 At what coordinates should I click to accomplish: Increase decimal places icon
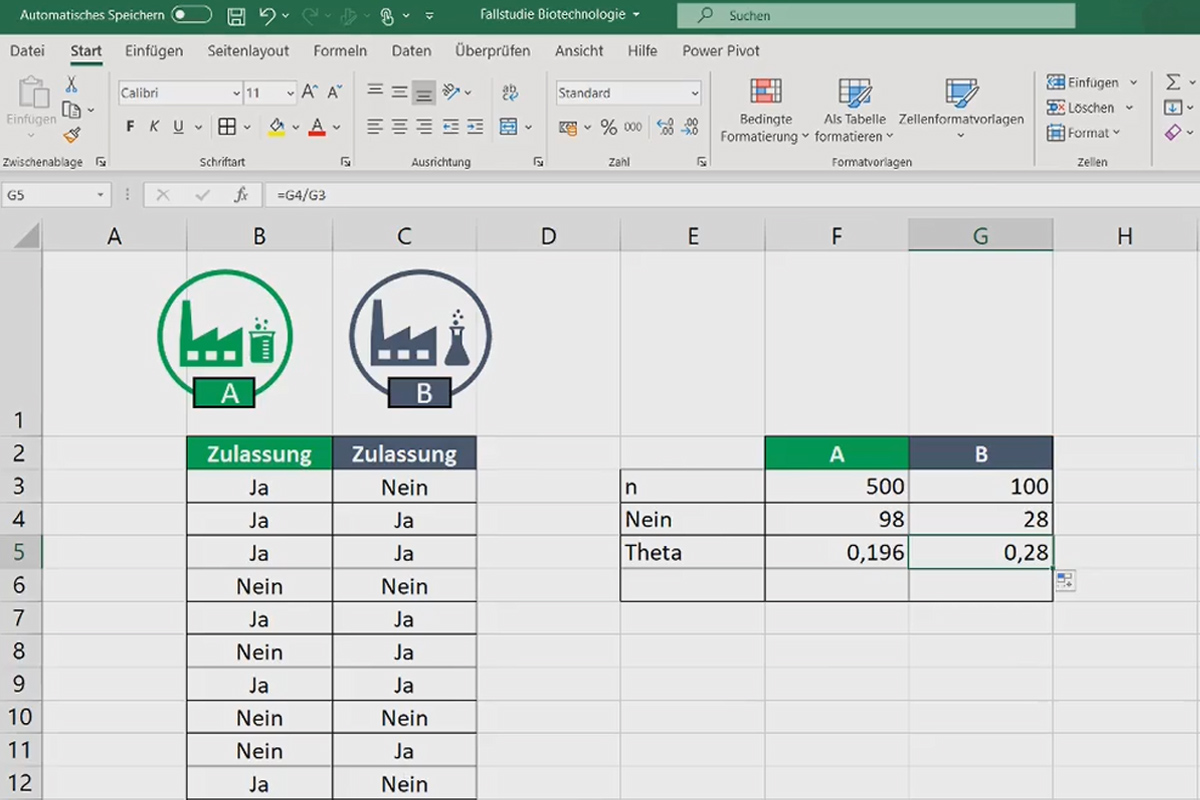664,127
